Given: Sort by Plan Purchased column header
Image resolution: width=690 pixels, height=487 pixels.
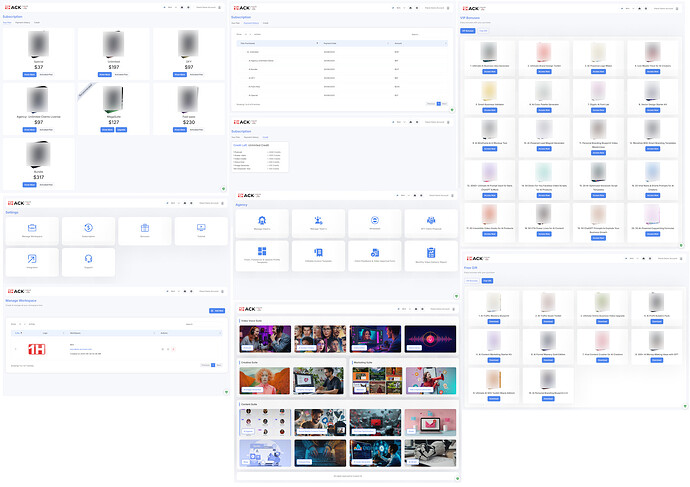Looking at the screenshot, I should 279,43.
